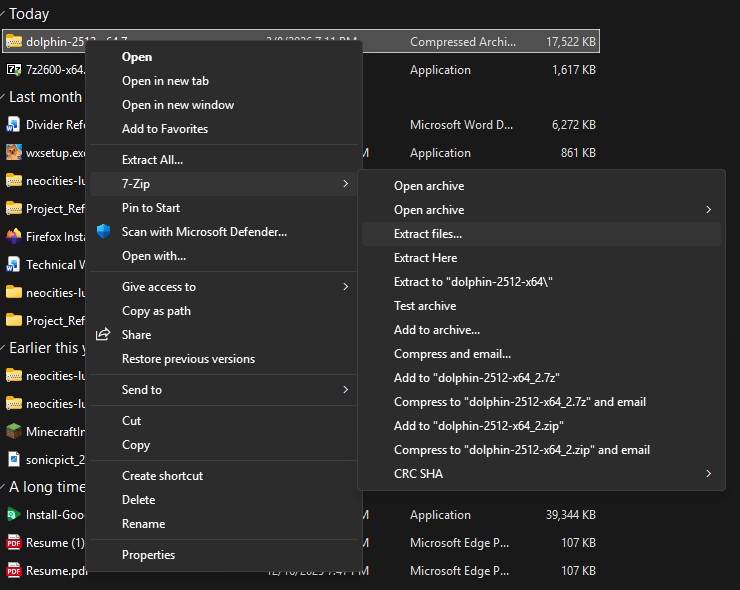The image size is (740, 590).
Task: Click the Install-Goo application file icon
Action: pyautogui.click(x=14, y=515)
